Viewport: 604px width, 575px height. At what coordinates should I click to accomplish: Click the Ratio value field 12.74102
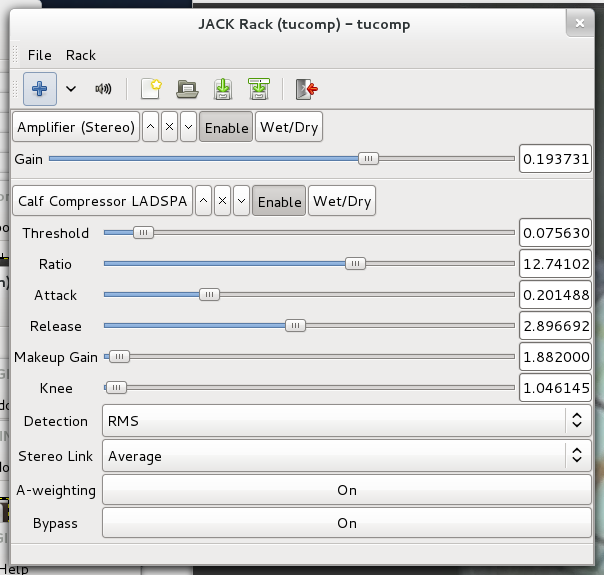[555, 264]
